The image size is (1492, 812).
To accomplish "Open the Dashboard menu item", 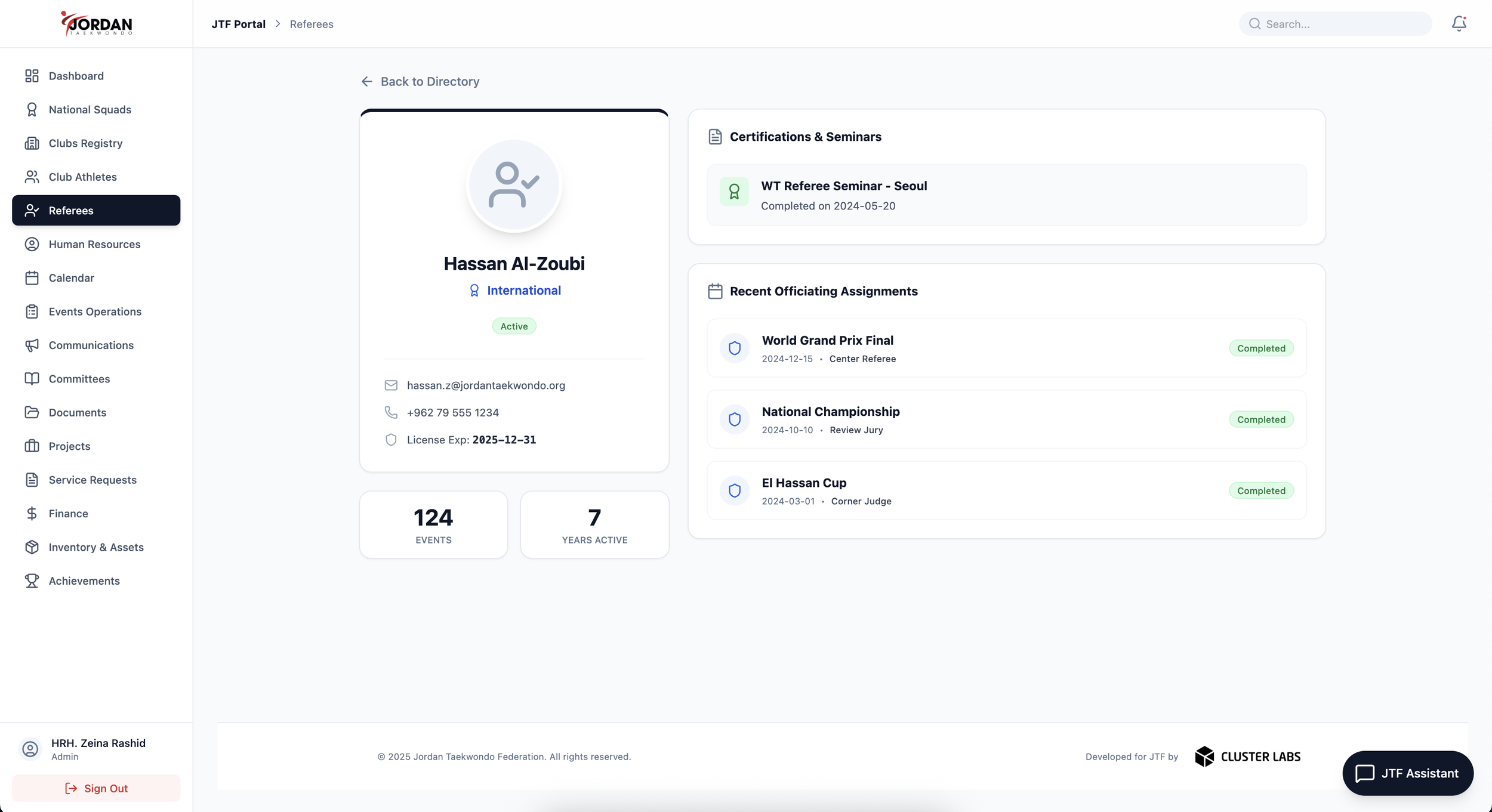I will pyautogui.click(x=76, y=76).
